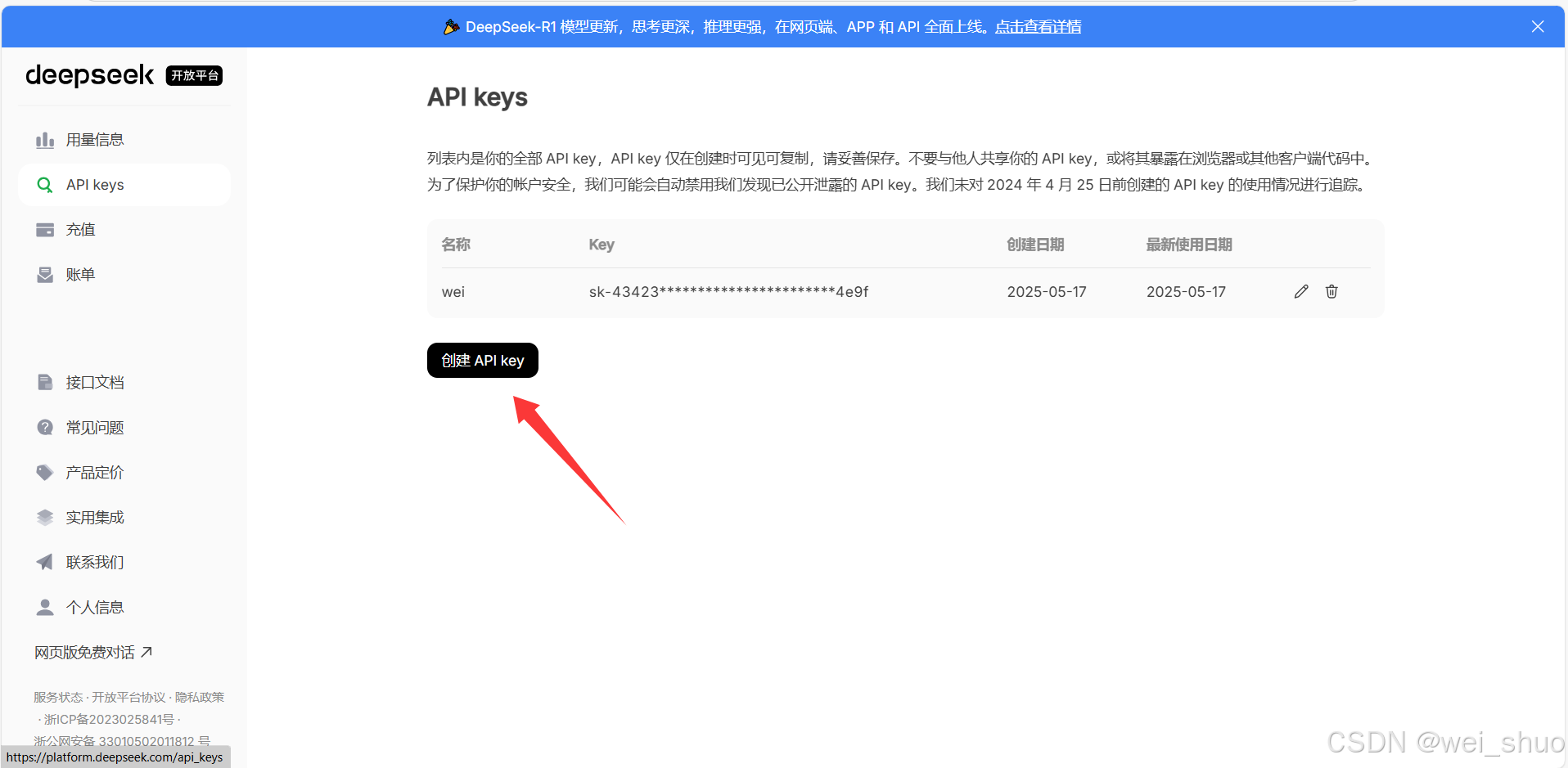
Task: Edit the wei API key with pencil icon
Action: [1301, 291]
